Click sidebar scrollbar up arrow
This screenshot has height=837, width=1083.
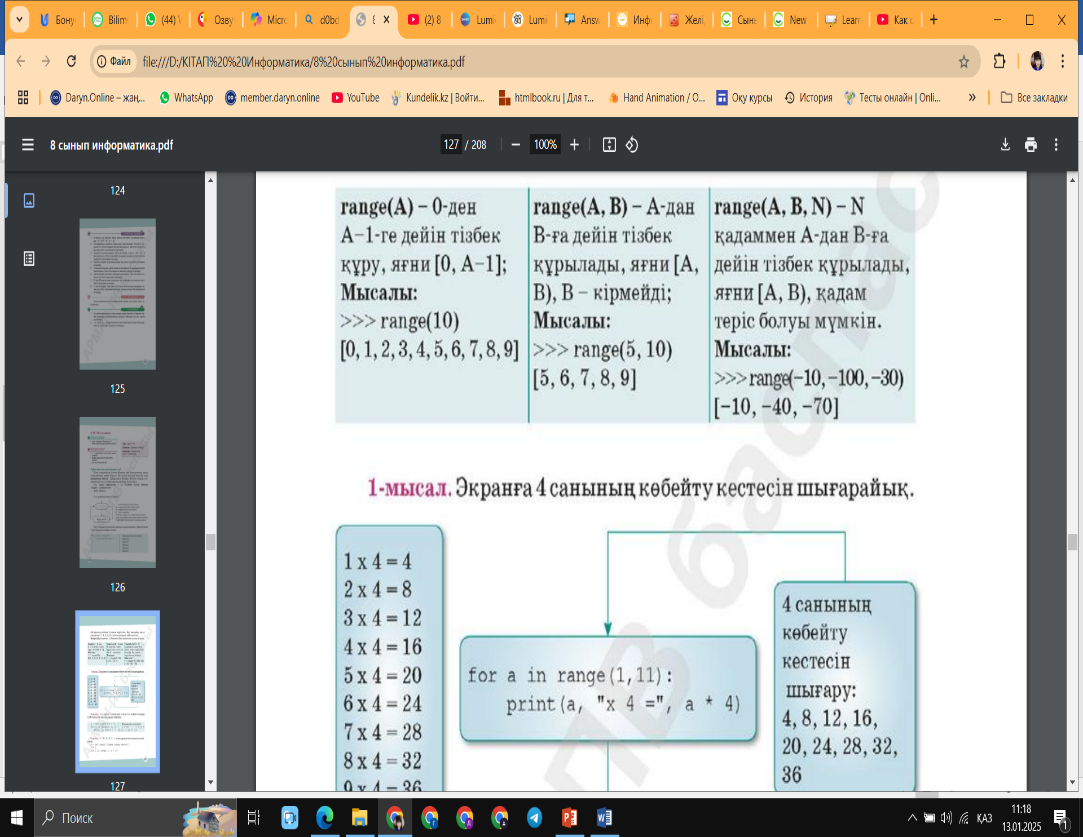(211, 180)
